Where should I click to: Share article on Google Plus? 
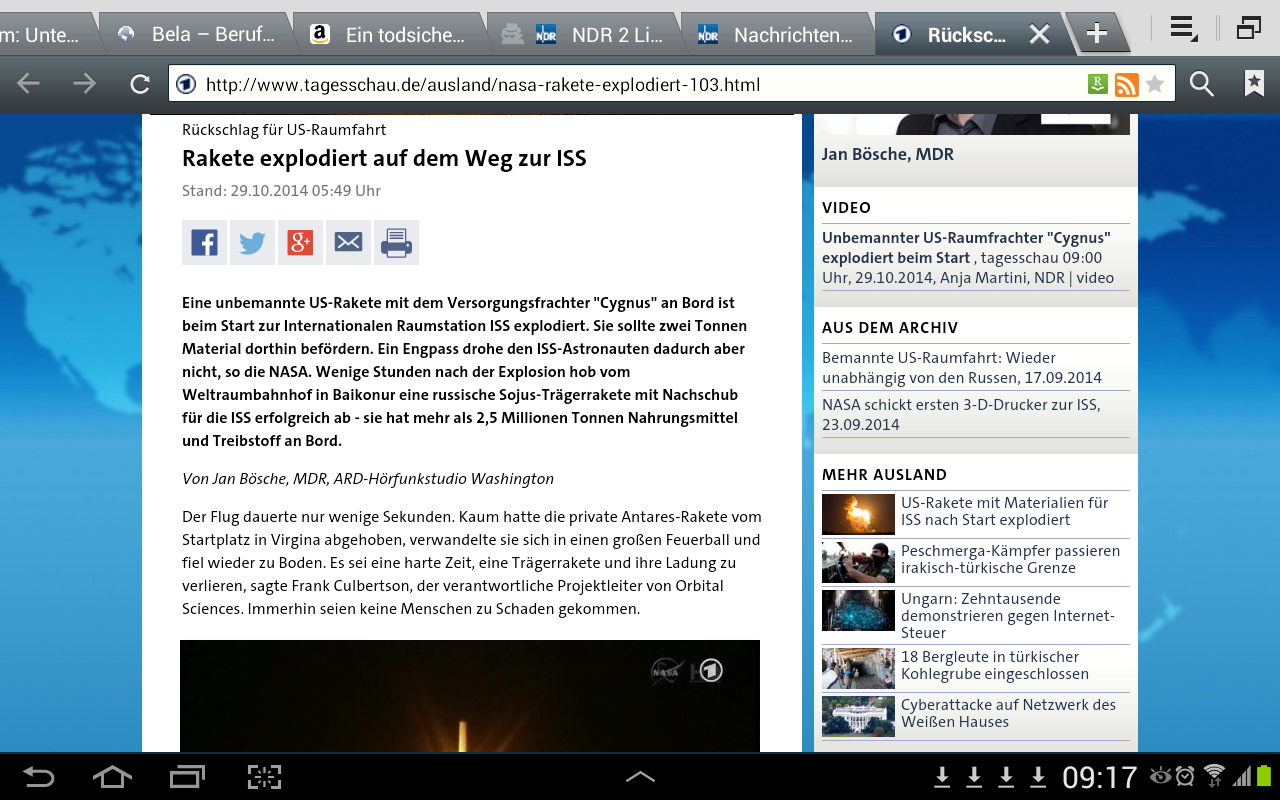300,243
